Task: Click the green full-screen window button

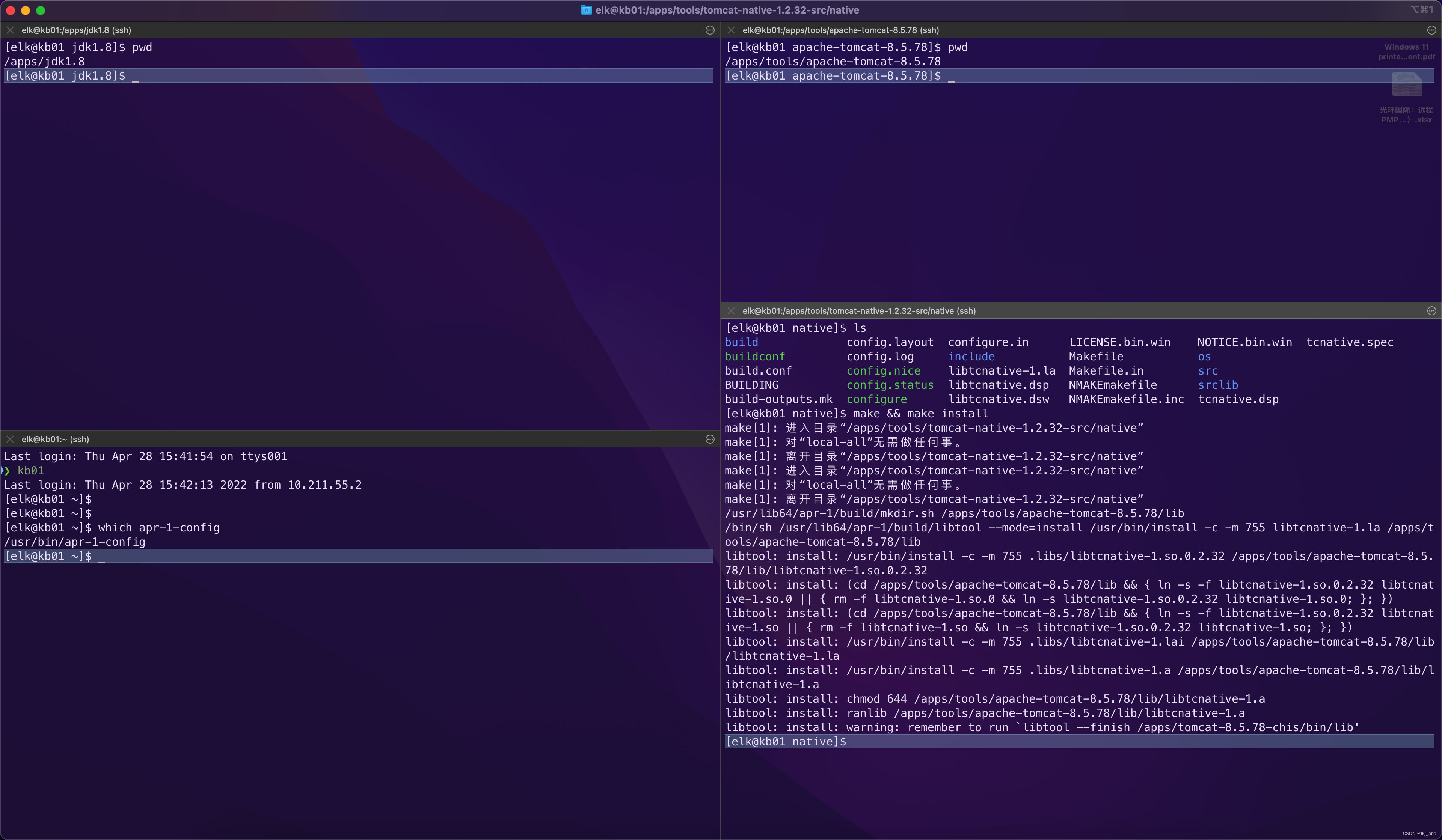Action: tap(41, 10)
